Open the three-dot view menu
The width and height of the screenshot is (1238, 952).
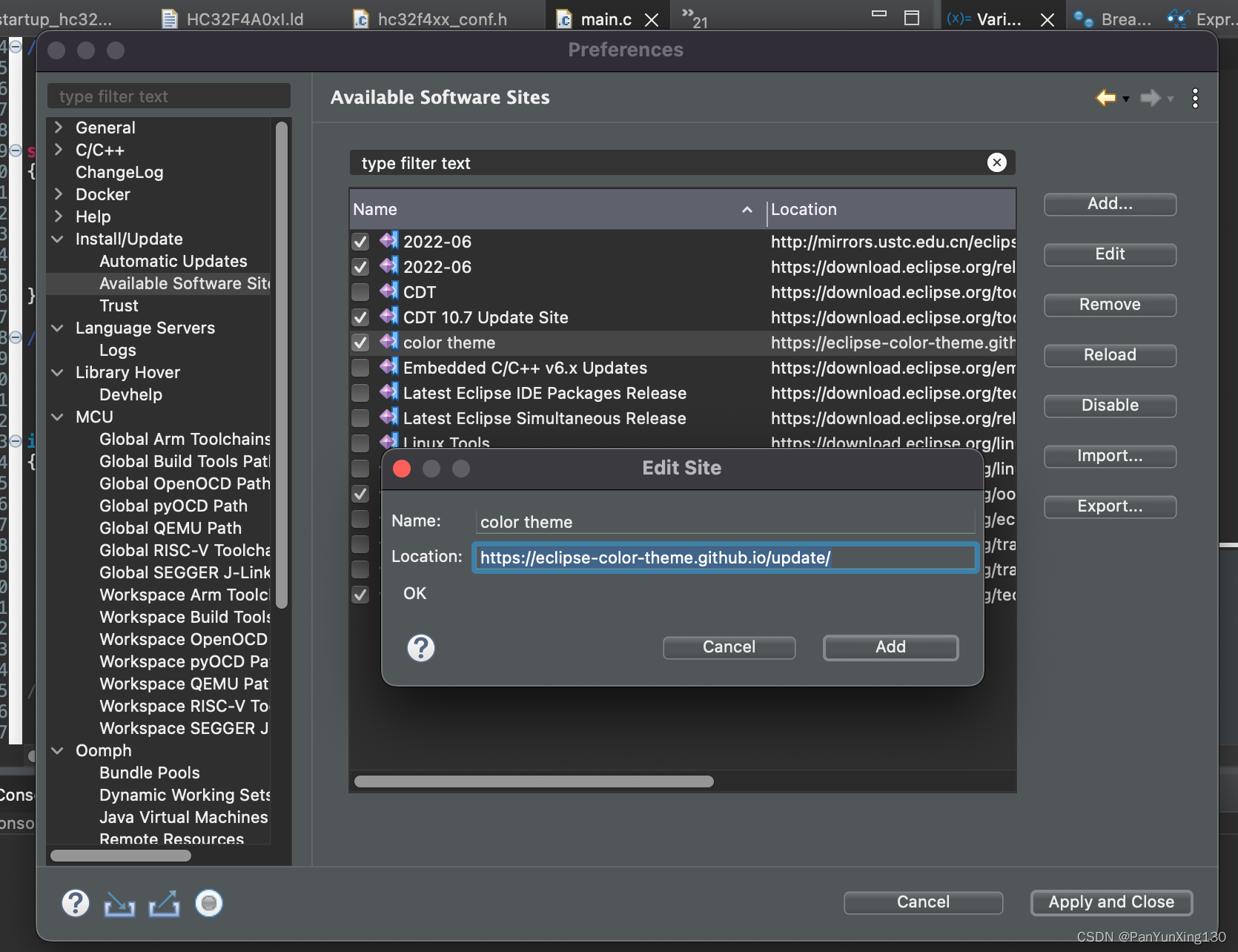click(x=1195, y=98)
